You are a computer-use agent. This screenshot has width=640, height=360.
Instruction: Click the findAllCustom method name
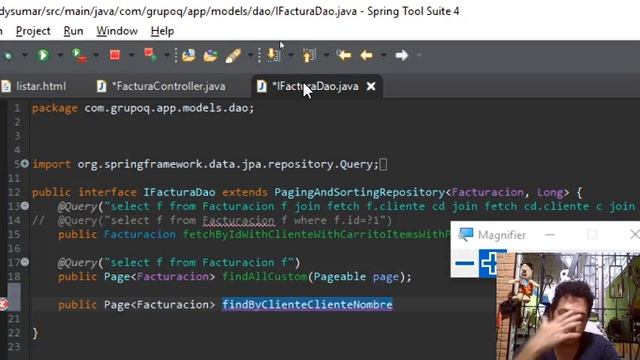click(x=264, y=276)
